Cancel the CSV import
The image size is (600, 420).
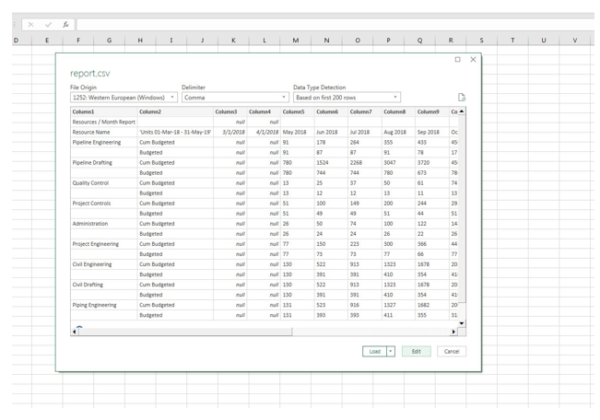(450, 352)
